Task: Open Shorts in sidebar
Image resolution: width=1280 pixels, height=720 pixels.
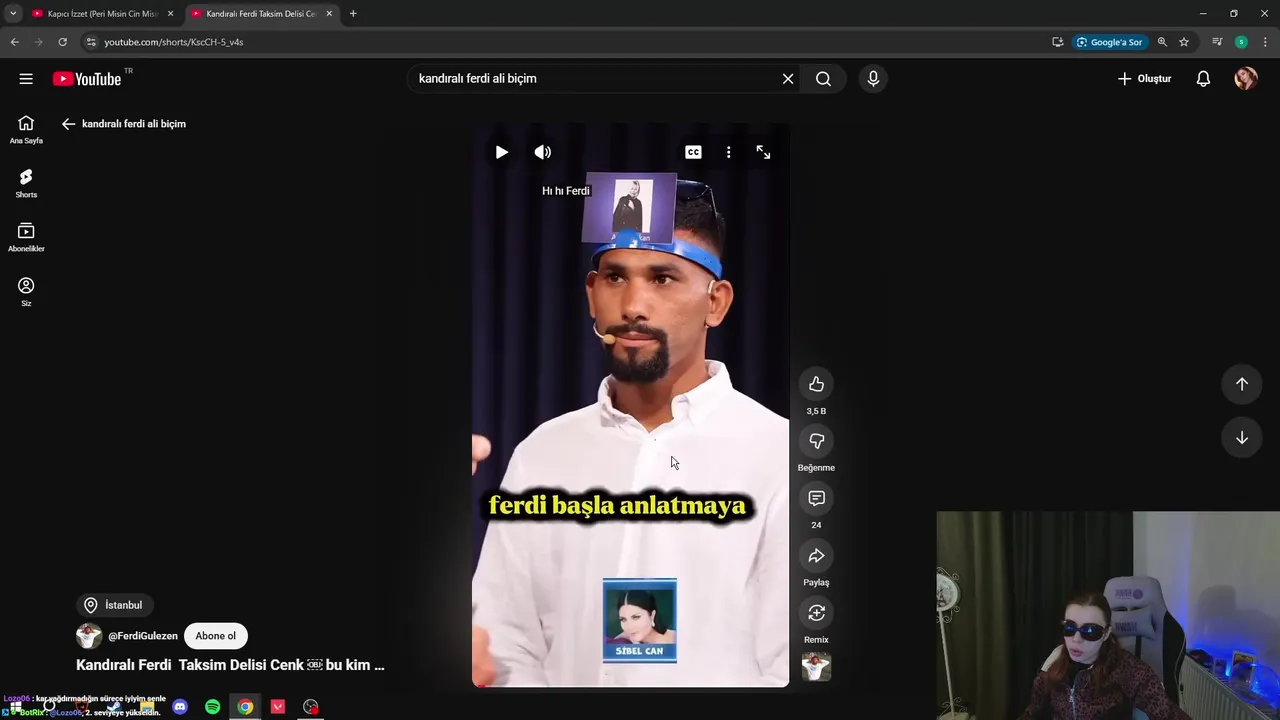Action: [x=26, y=184]
